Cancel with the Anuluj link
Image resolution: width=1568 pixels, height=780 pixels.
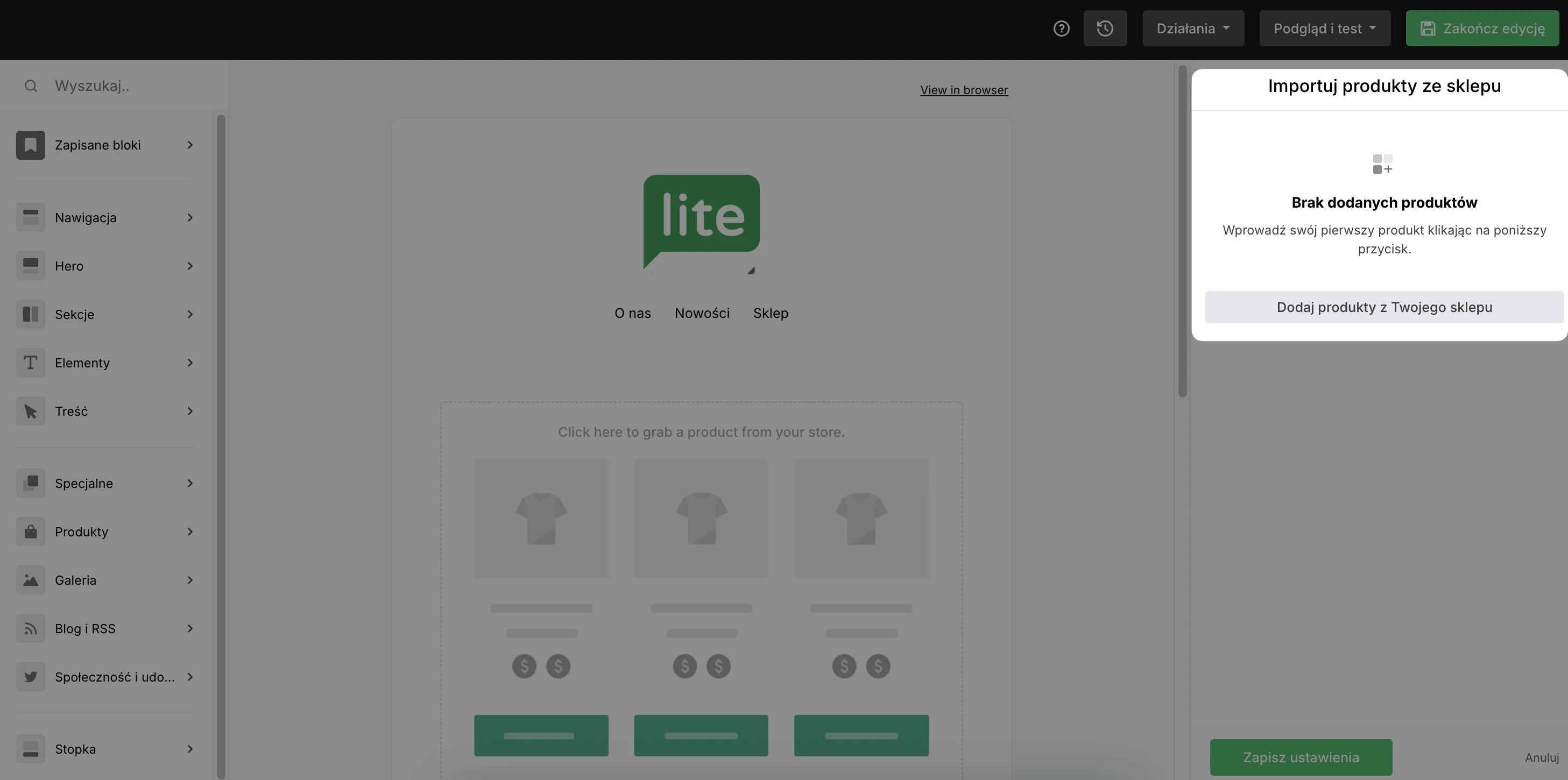[1541, 757]
